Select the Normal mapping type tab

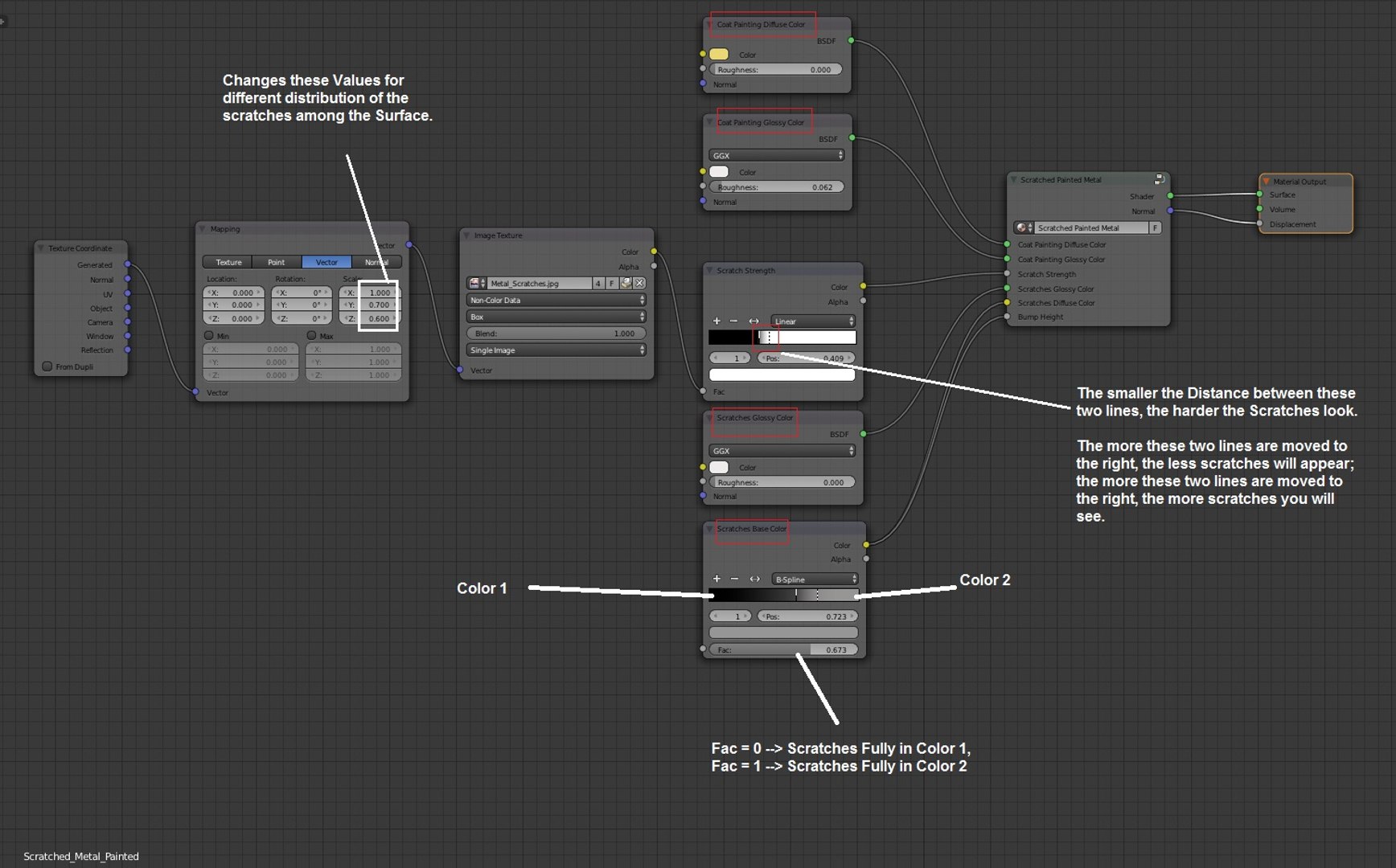[x=376, y=262]
